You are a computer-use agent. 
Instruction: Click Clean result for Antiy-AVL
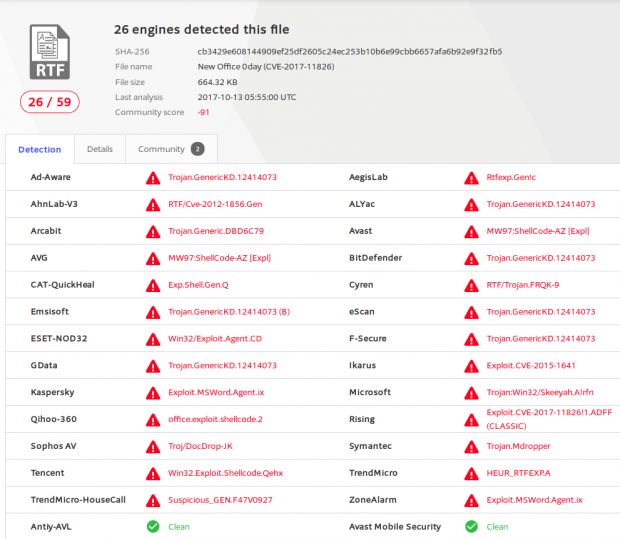click(179, 527)
